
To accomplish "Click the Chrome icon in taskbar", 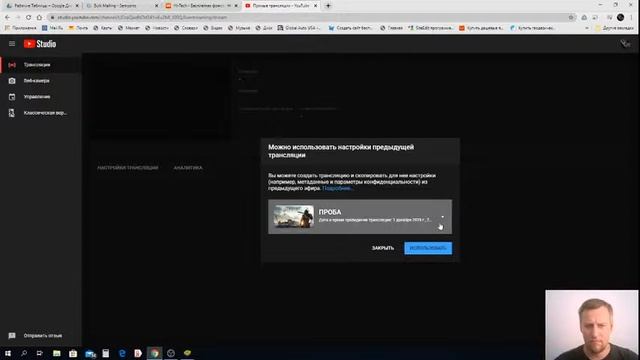I will coord(154,353).
